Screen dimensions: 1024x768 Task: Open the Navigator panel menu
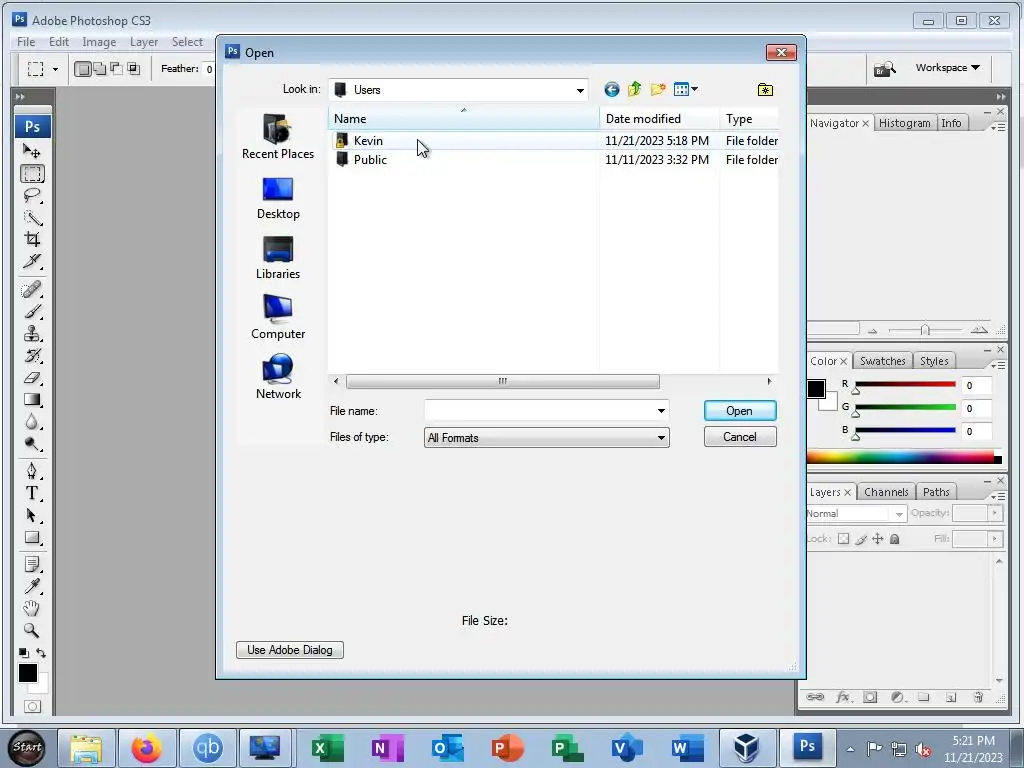click(x=997, y=127)
